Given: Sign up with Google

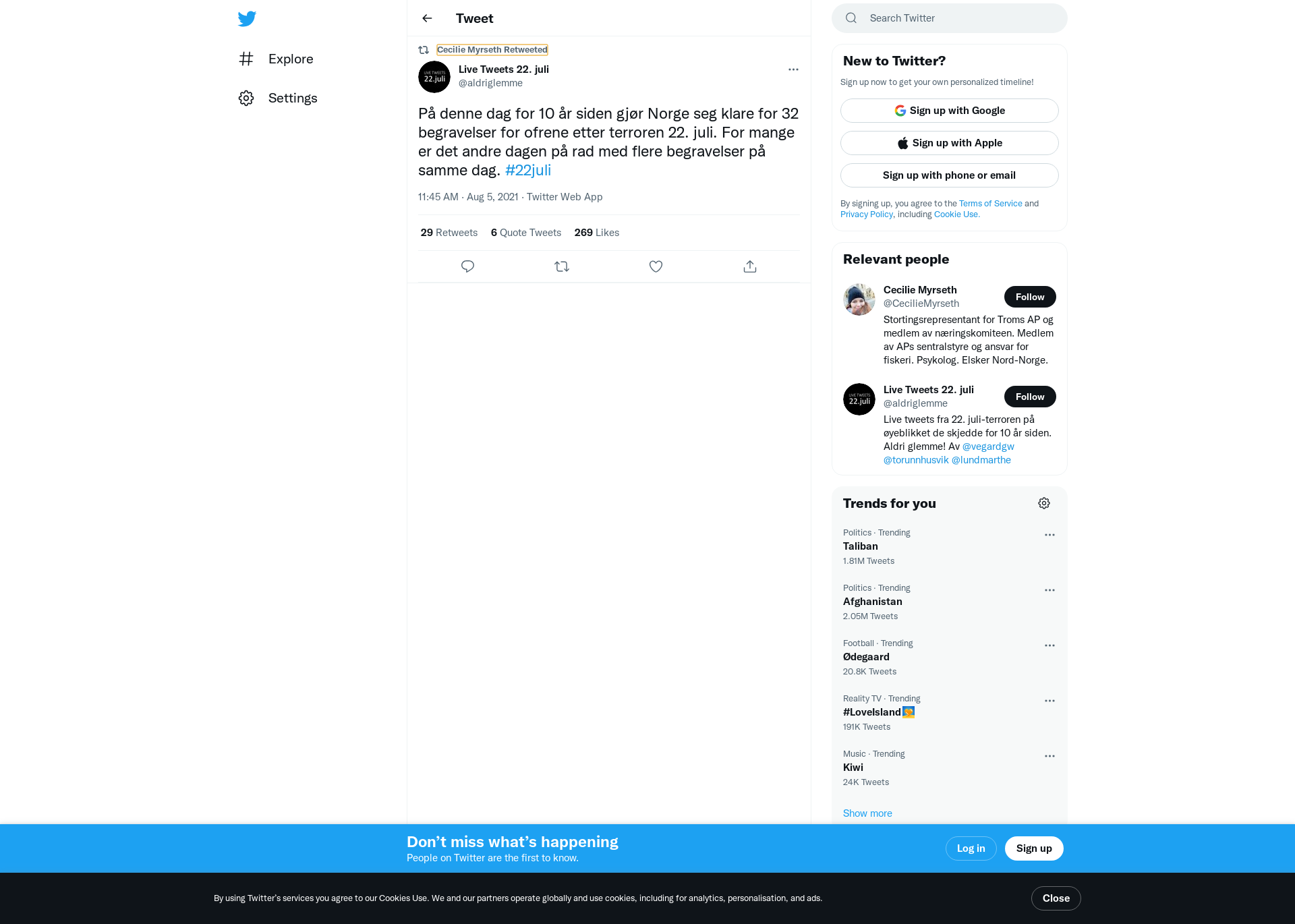Looking at the screenshot, I should (950, 111).
